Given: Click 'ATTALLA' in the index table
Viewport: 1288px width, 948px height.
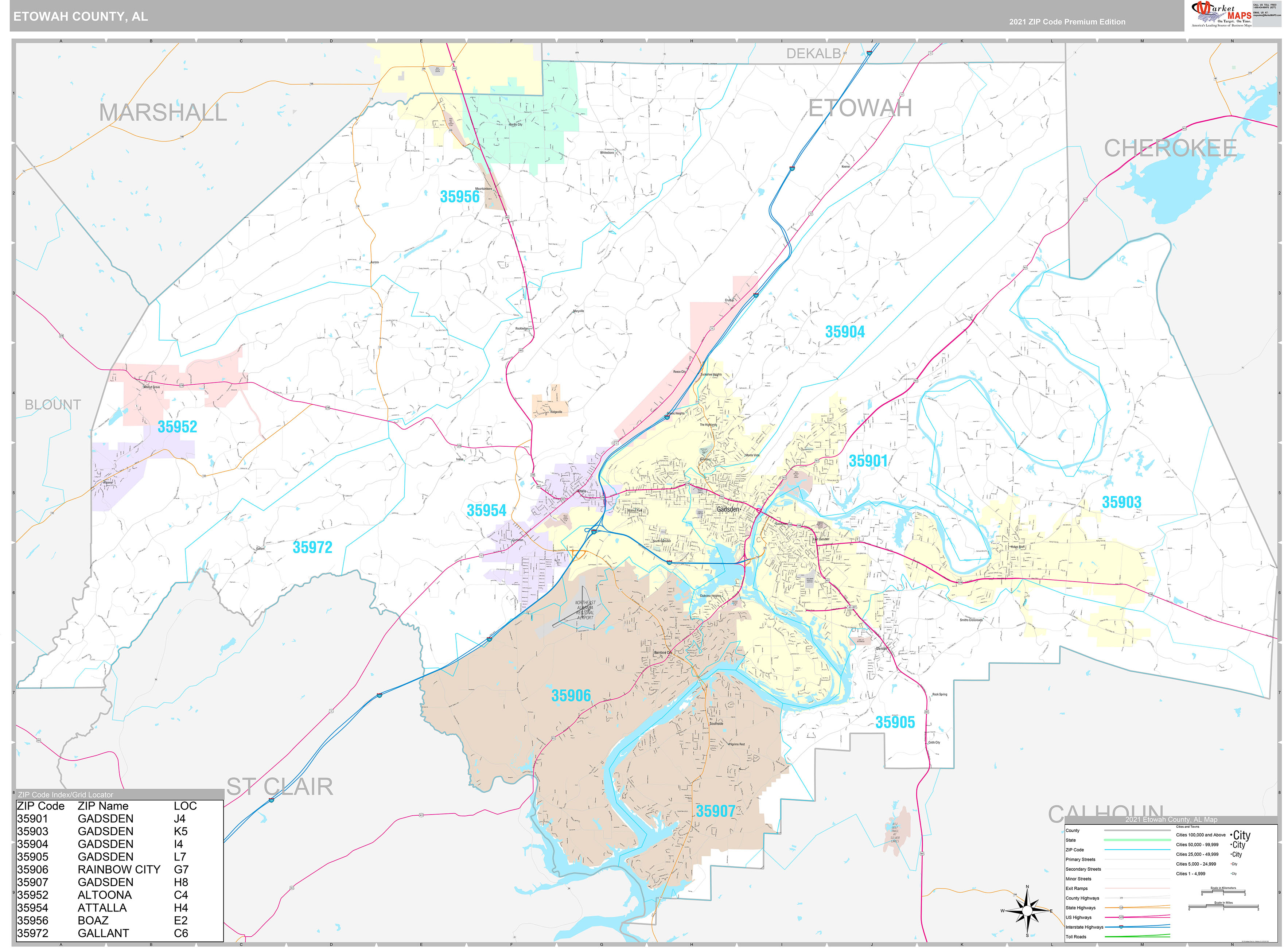Looking at the screenshot, I should coord(102,907).
